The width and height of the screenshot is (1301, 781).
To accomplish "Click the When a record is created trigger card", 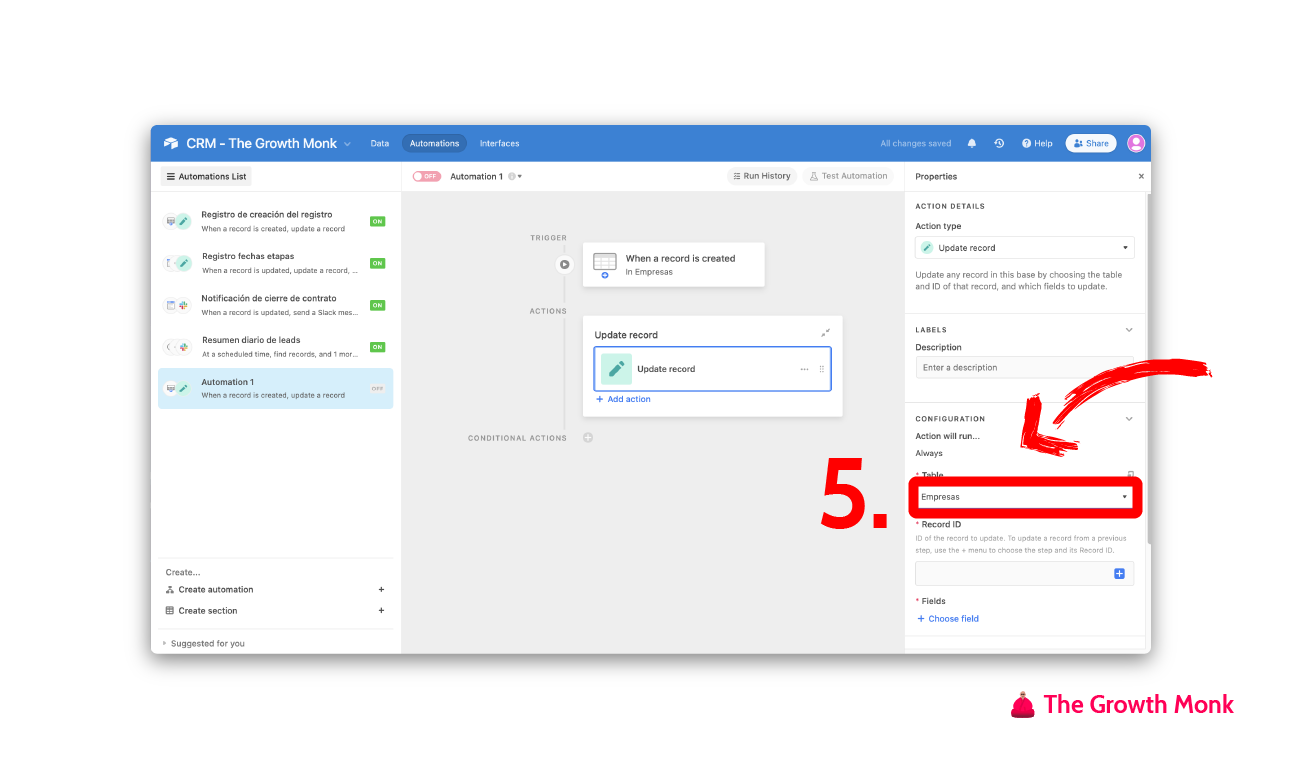I will point(674,264).
